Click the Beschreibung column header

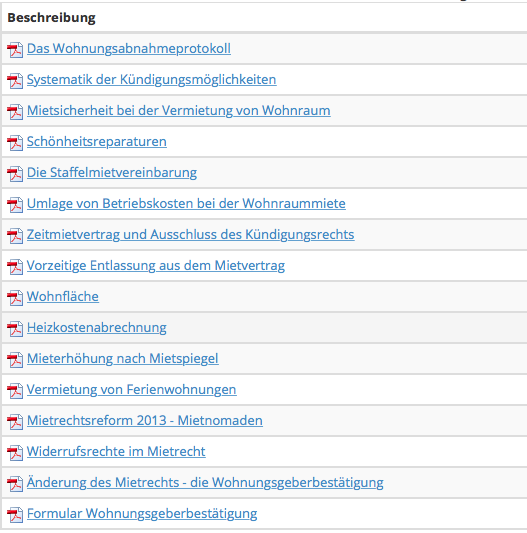(x=51, y=18)
